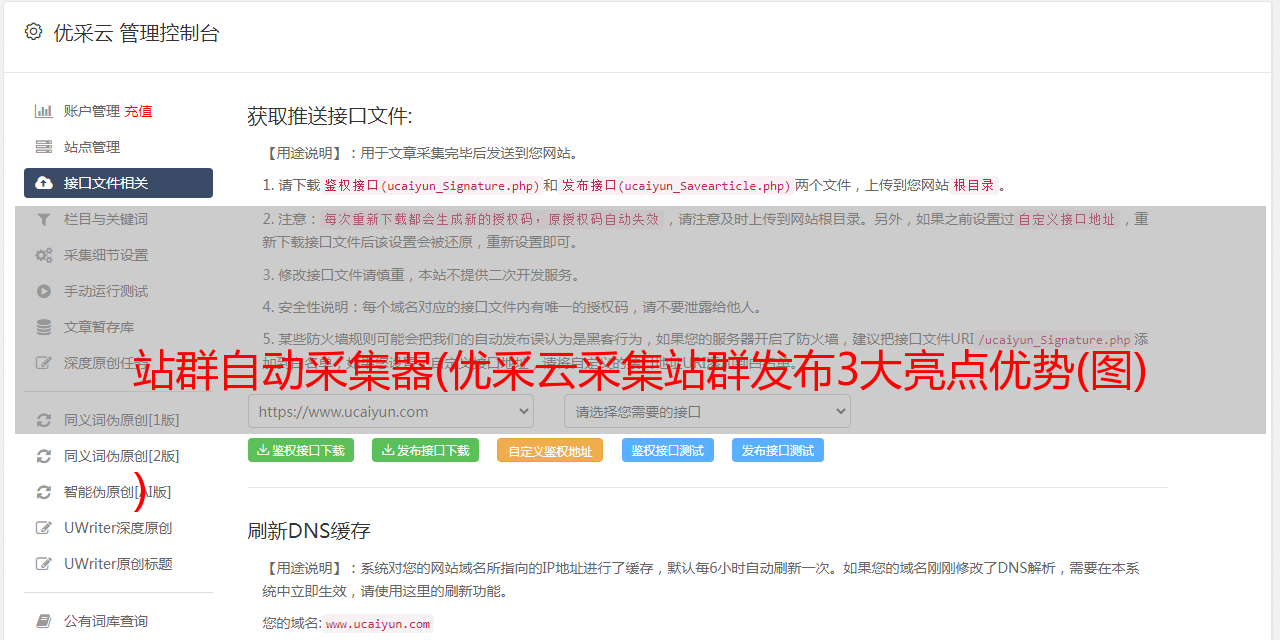Click the 鉴权接口(ucaiyun_Signature.php) code text
Image resolution: width=1280 pixels, height=640 pixels.
pos(431,185)
